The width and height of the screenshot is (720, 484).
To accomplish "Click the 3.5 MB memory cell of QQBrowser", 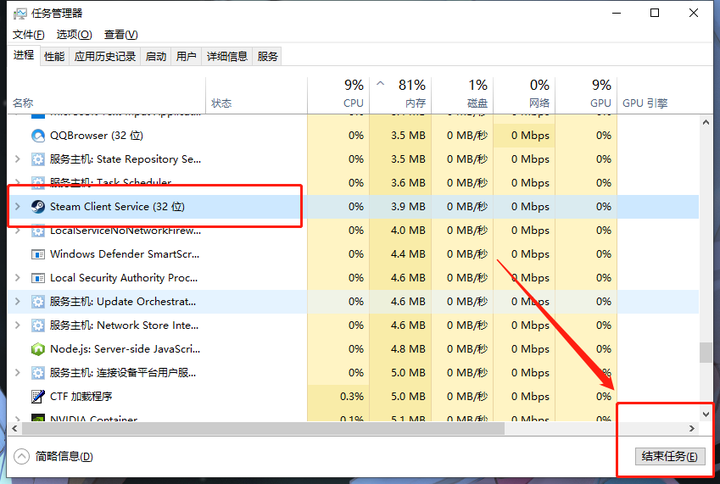I will pos(400,135).
